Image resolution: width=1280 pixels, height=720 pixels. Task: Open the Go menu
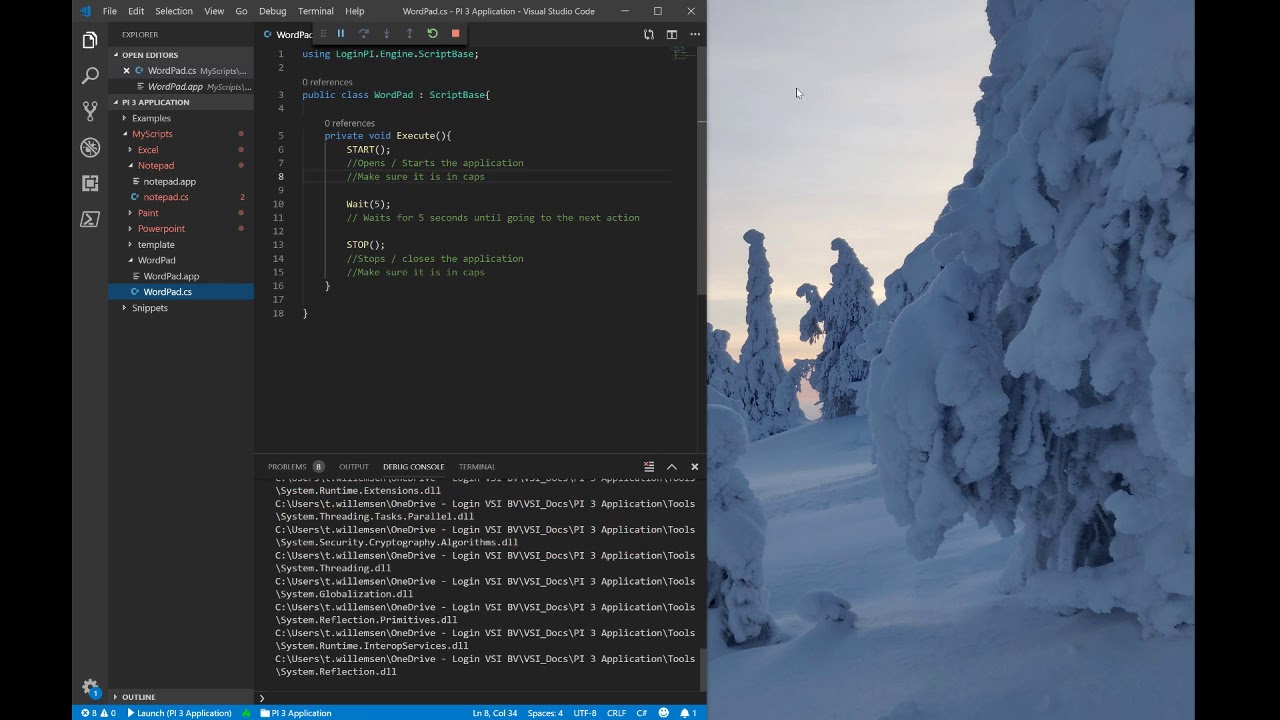coord(241,11)
